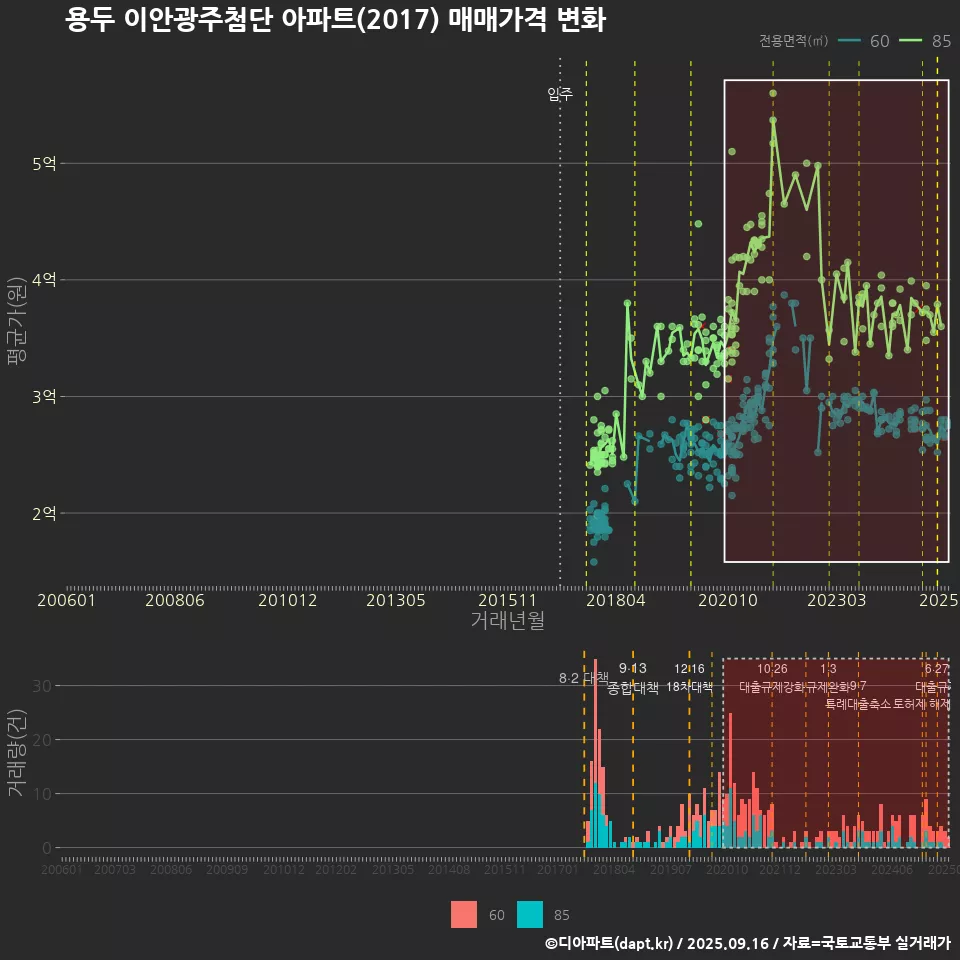The height and width of the screenshot is (960, 960).
Task: Click '201907' on the volume chart x-axis
Action: coord(670,869)
